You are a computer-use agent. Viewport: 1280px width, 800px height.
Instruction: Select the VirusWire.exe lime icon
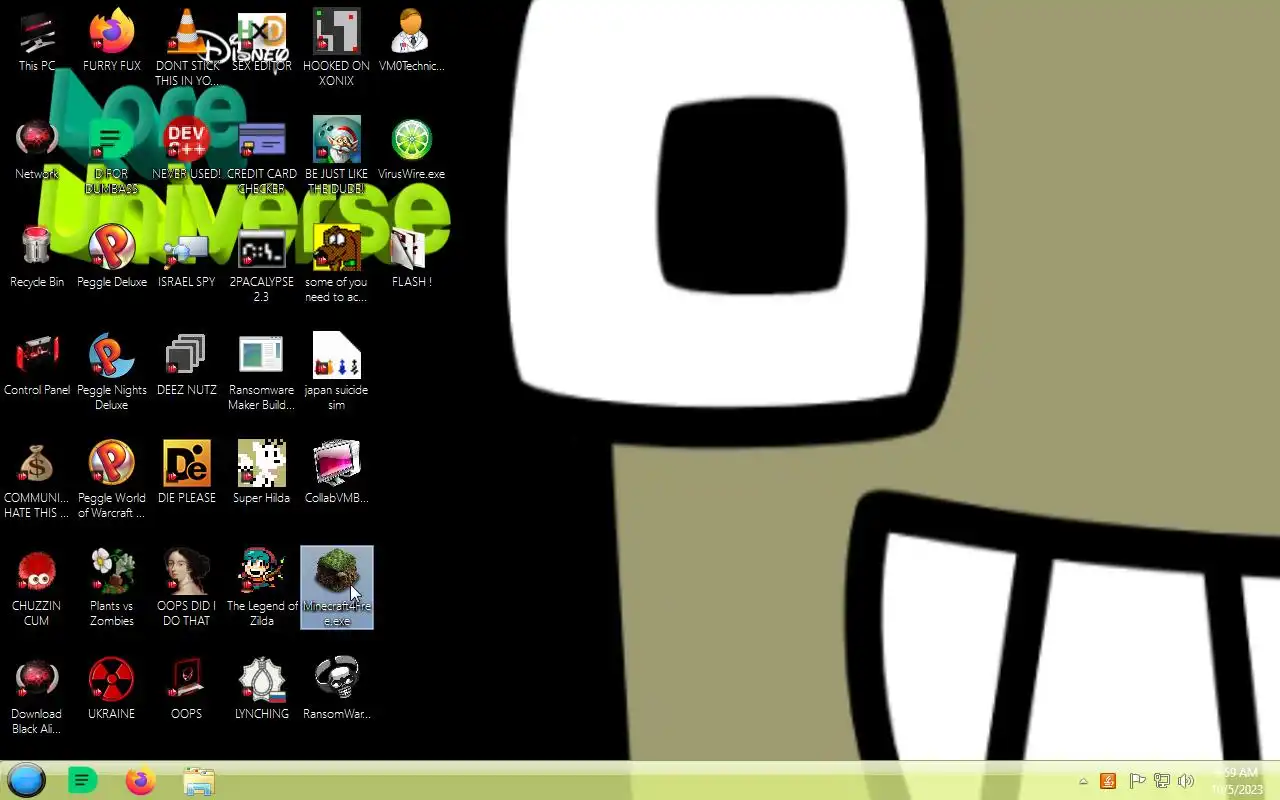coord(411,150)
